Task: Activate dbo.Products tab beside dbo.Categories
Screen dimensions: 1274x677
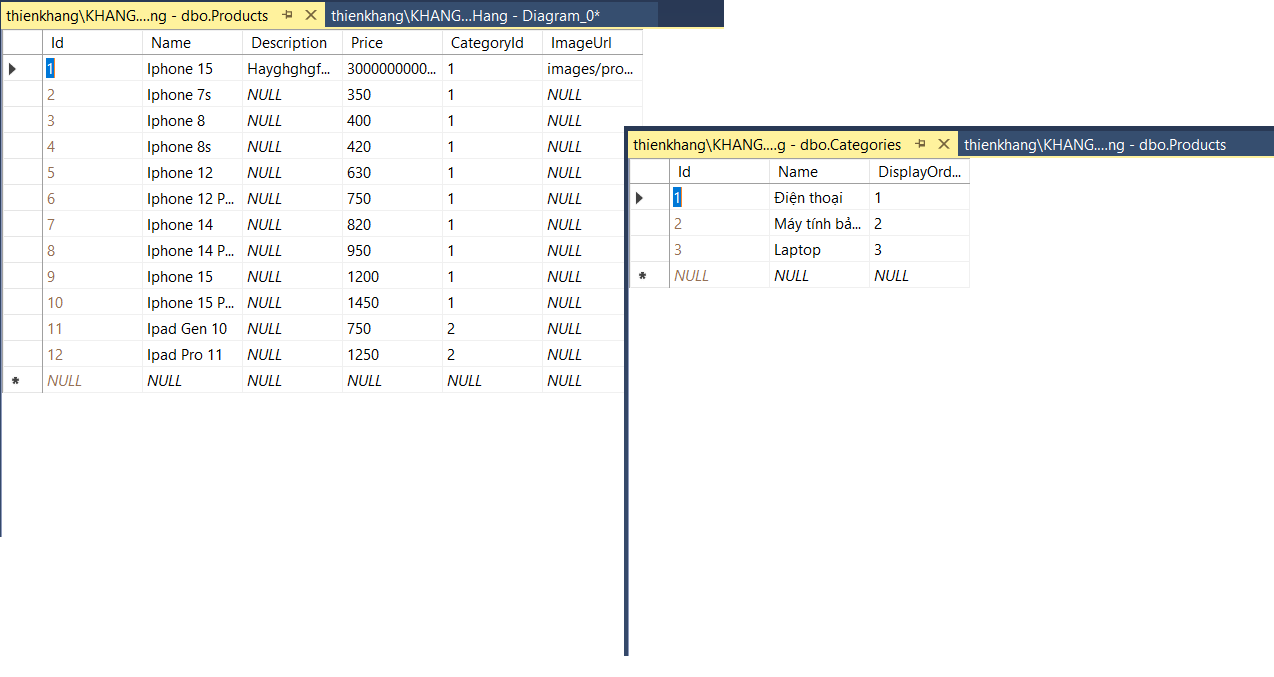Action: coord(1095,144)
